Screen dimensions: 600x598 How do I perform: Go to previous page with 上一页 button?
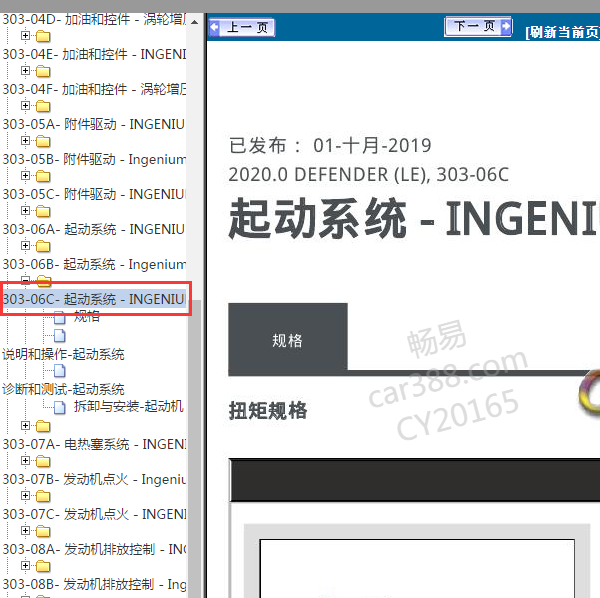242,27
